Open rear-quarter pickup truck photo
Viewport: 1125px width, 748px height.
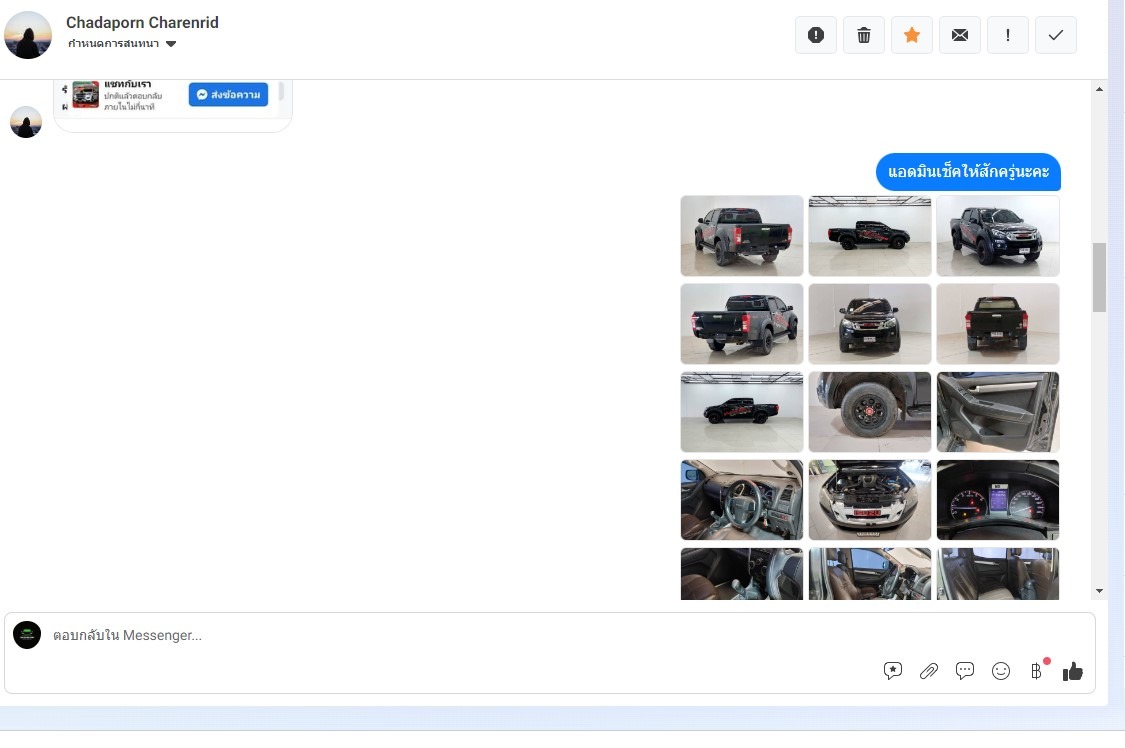(742, 236)
